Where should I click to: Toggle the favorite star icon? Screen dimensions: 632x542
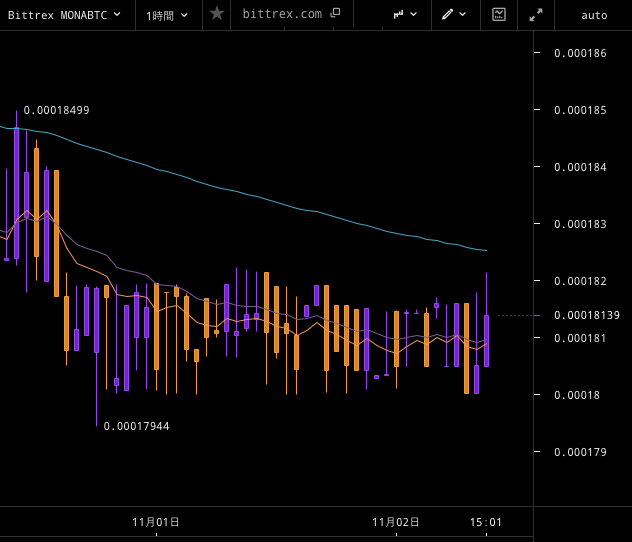point(217,14)
